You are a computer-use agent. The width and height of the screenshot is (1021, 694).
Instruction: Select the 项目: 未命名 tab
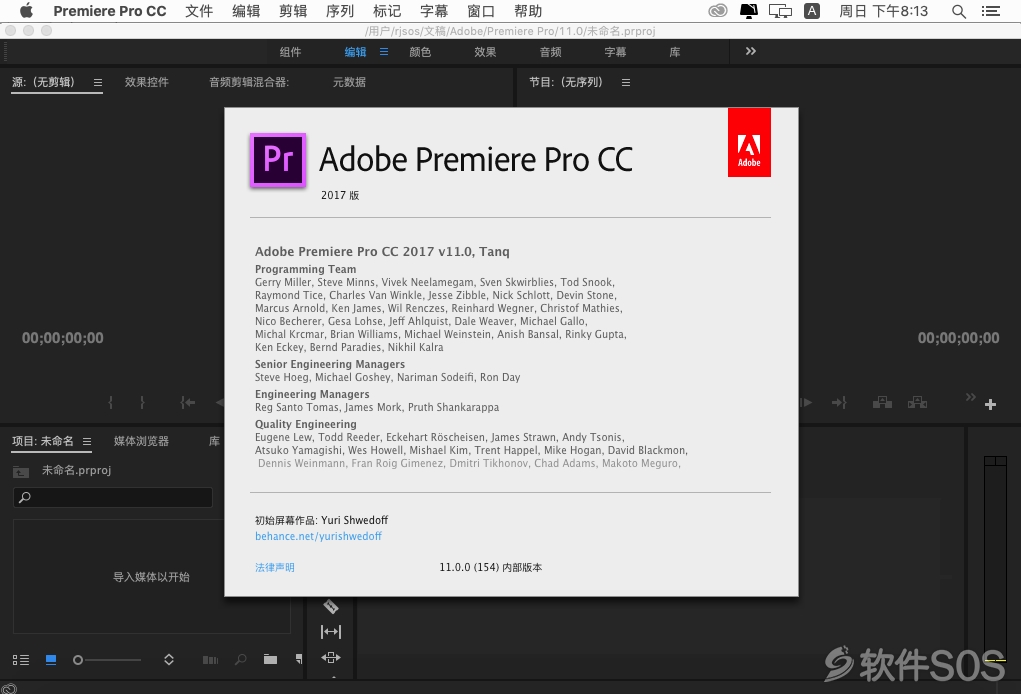click(x=42, y=441)
